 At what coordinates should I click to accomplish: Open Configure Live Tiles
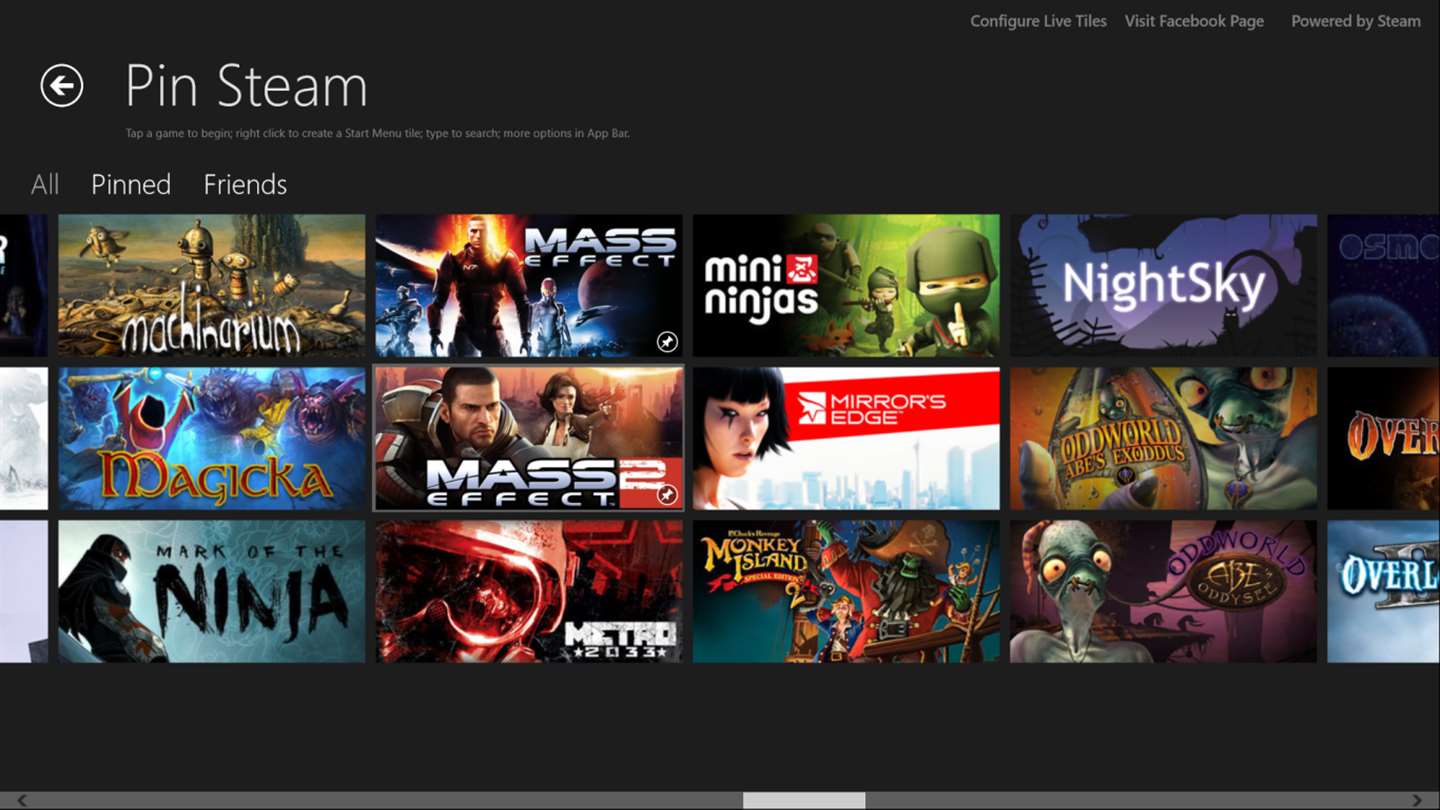tap(1038, 21)
